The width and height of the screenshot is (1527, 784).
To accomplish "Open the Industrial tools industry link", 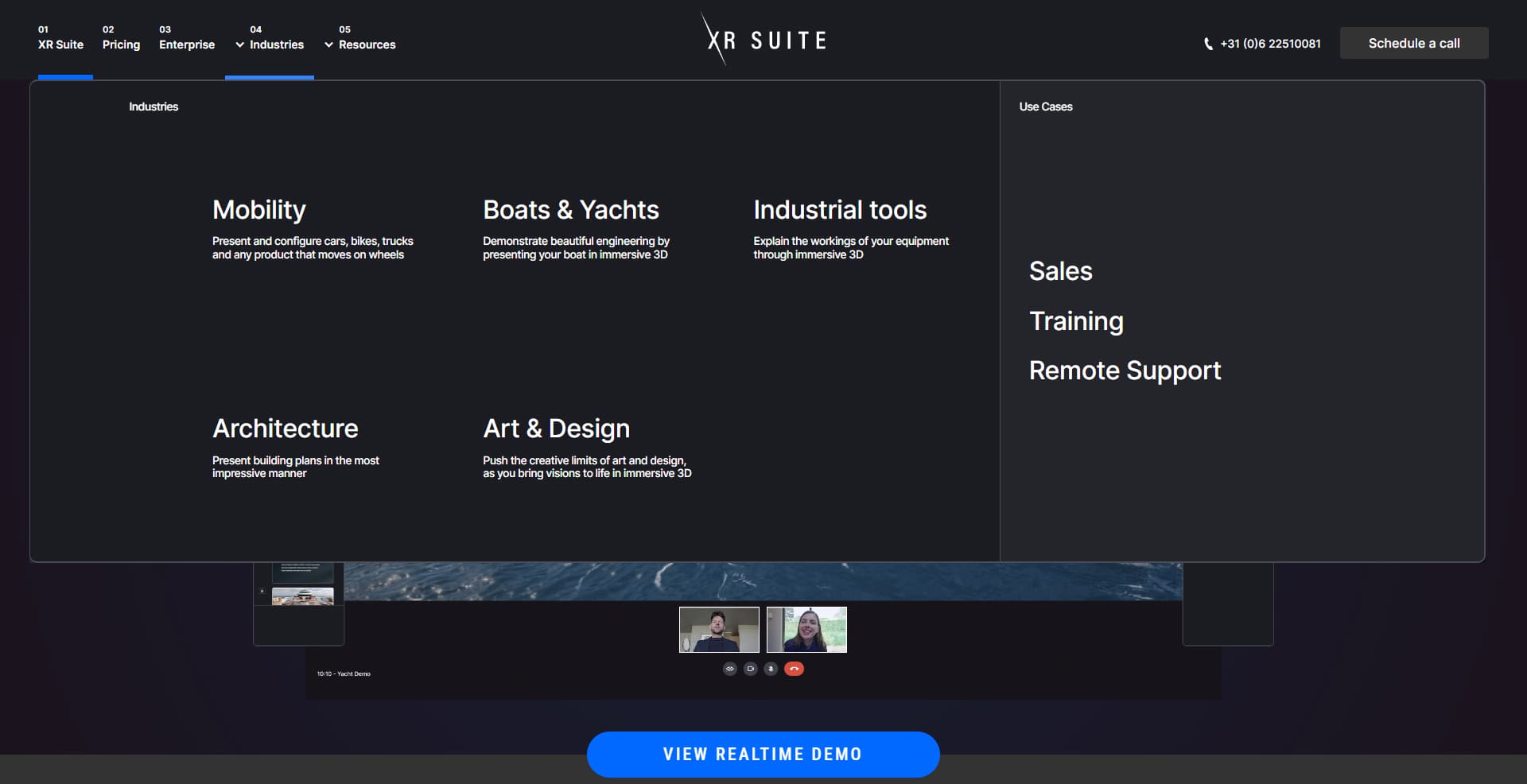I will [x=840, y=210].
